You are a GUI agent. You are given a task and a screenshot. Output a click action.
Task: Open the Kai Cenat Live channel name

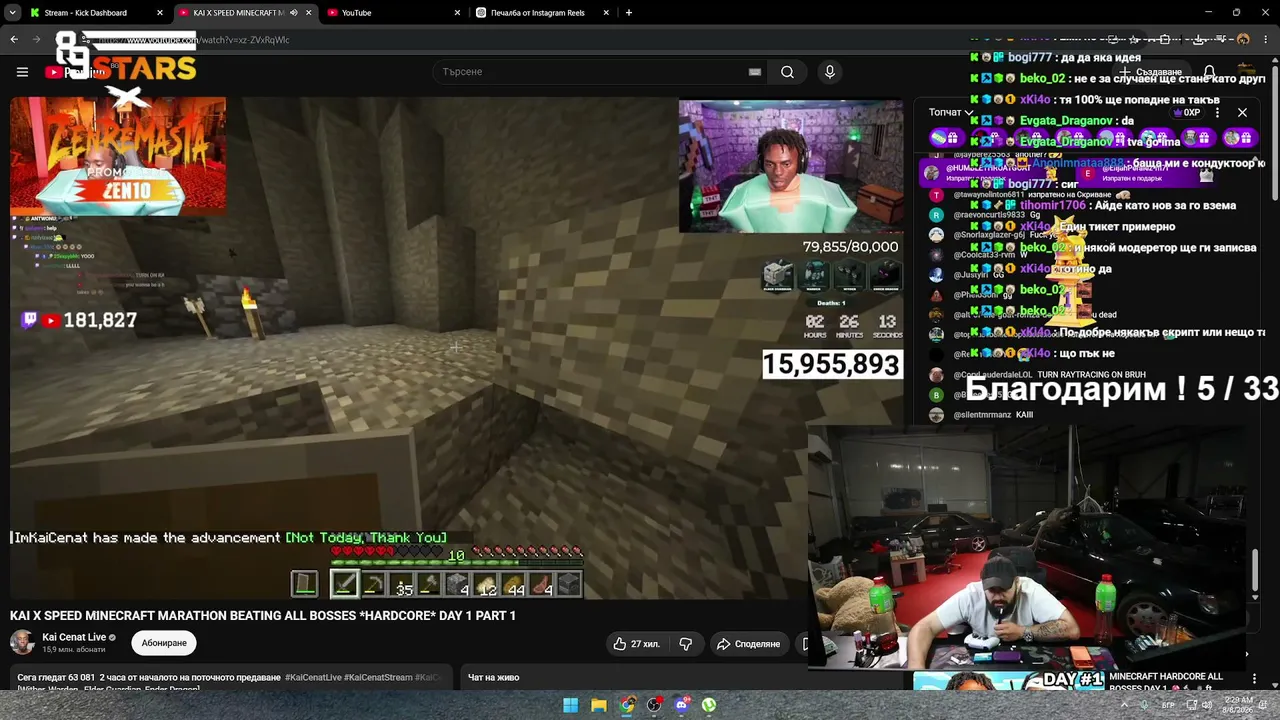pyautogui.click(x=74, y=637)
